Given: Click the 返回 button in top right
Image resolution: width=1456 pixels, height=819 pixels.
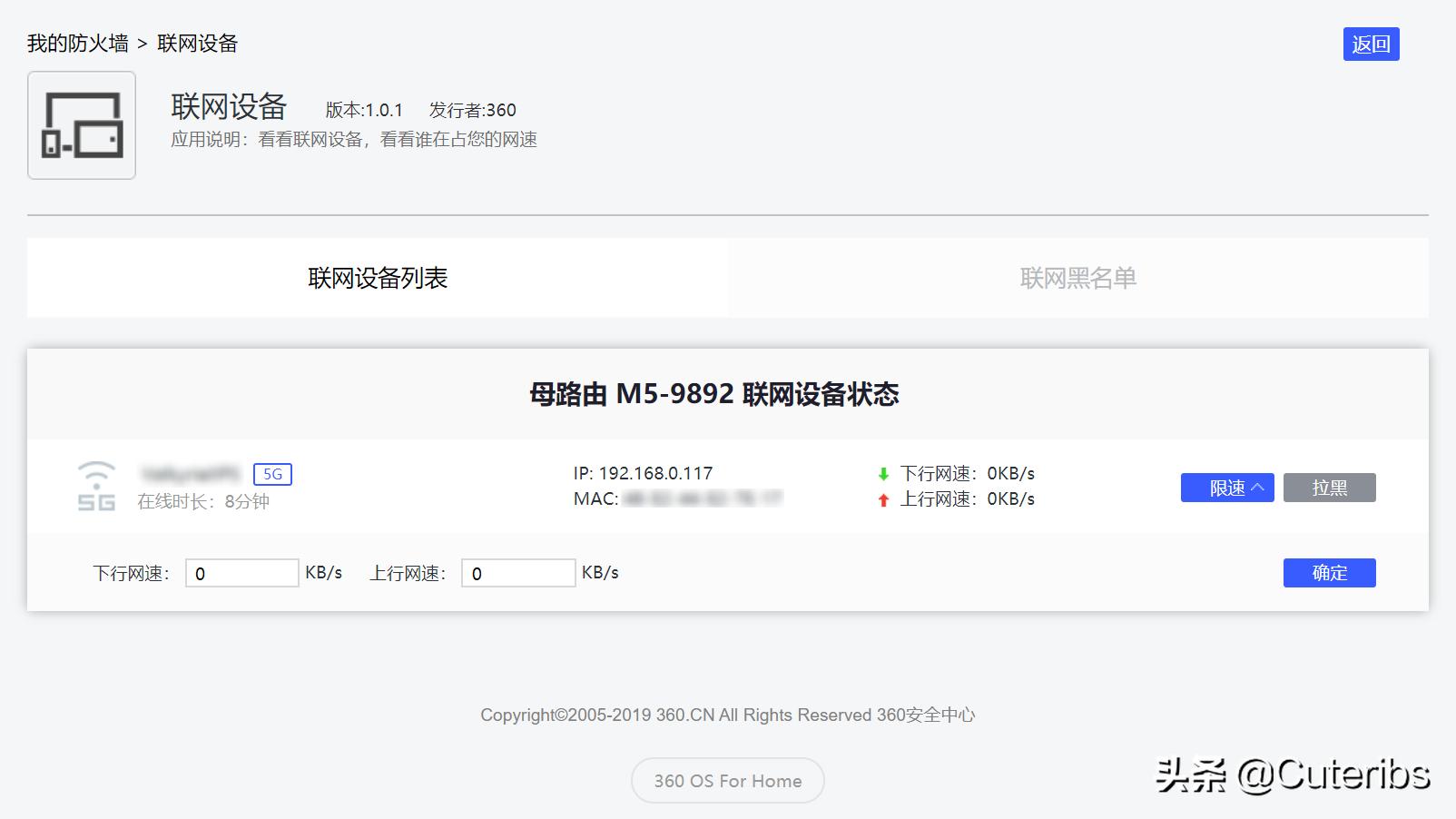Looking at the screenshot, I should pyautogui.click(x=1371, y=43).
